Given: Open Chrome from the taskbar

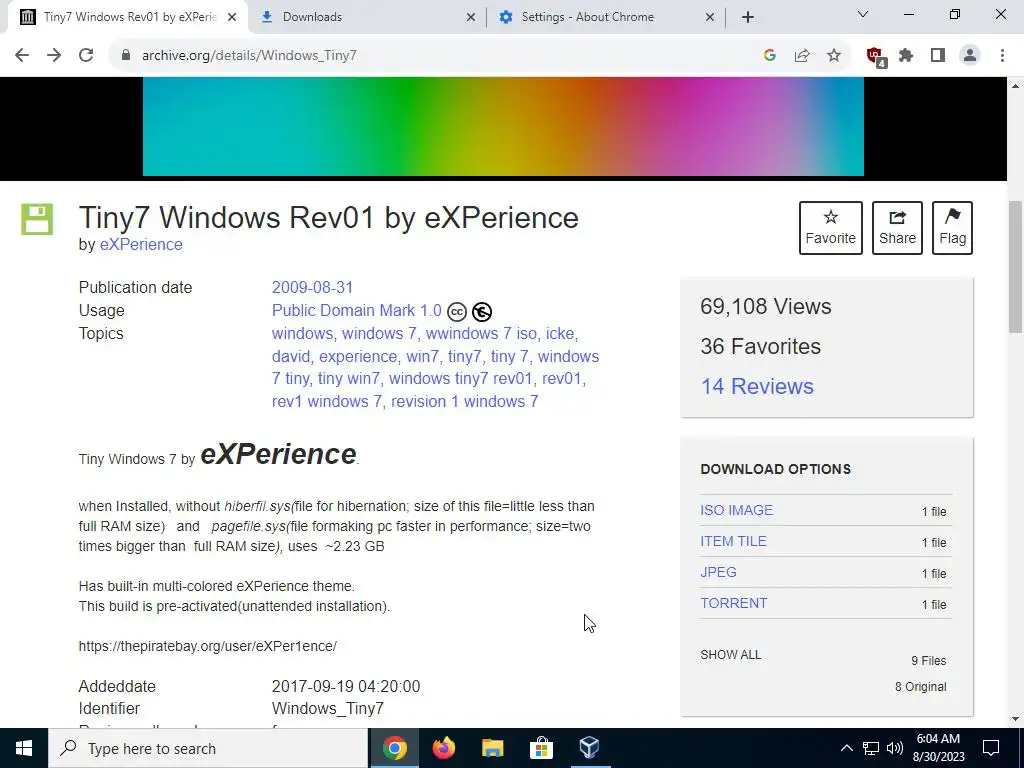Looking at the screenshot, I should tap(395, 748).
